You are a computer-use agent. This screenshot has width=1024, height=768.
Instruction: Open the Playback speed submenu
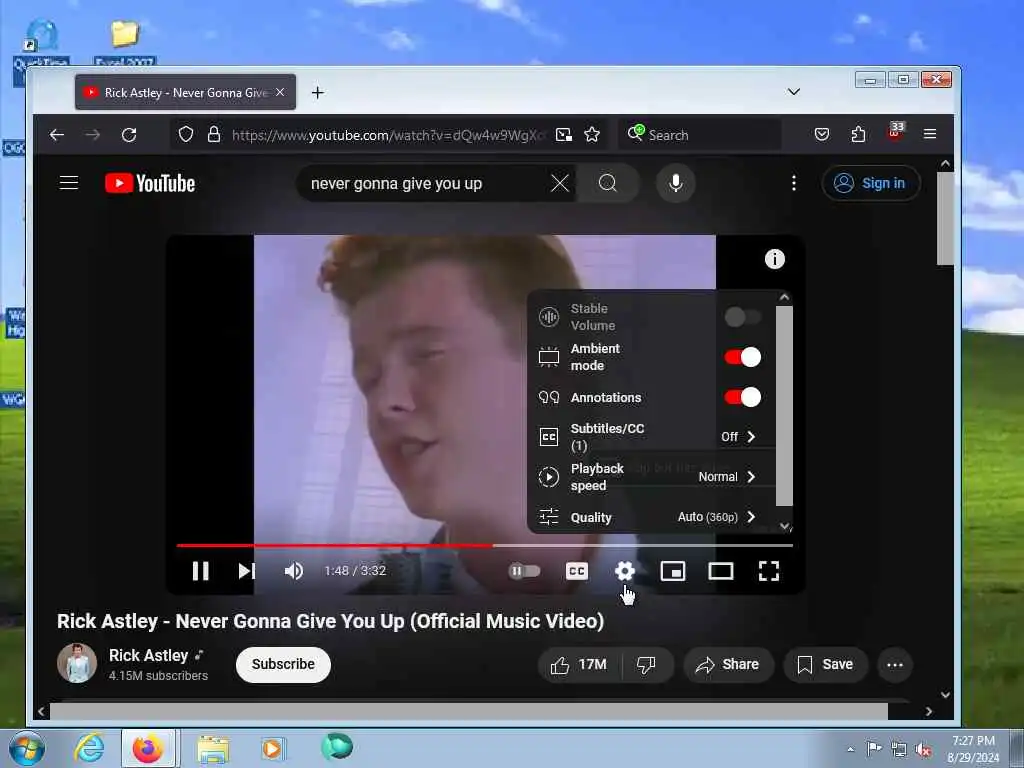pos(652,477)
